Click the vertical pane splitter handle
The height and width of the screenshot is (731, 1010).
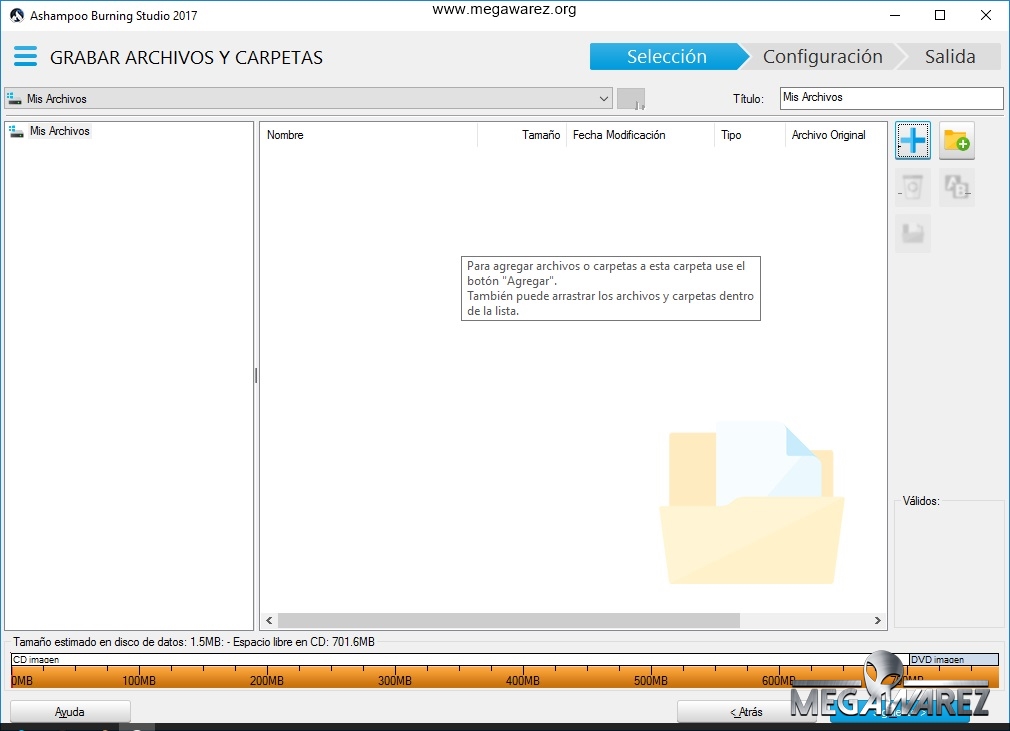(x=256, y=375)
